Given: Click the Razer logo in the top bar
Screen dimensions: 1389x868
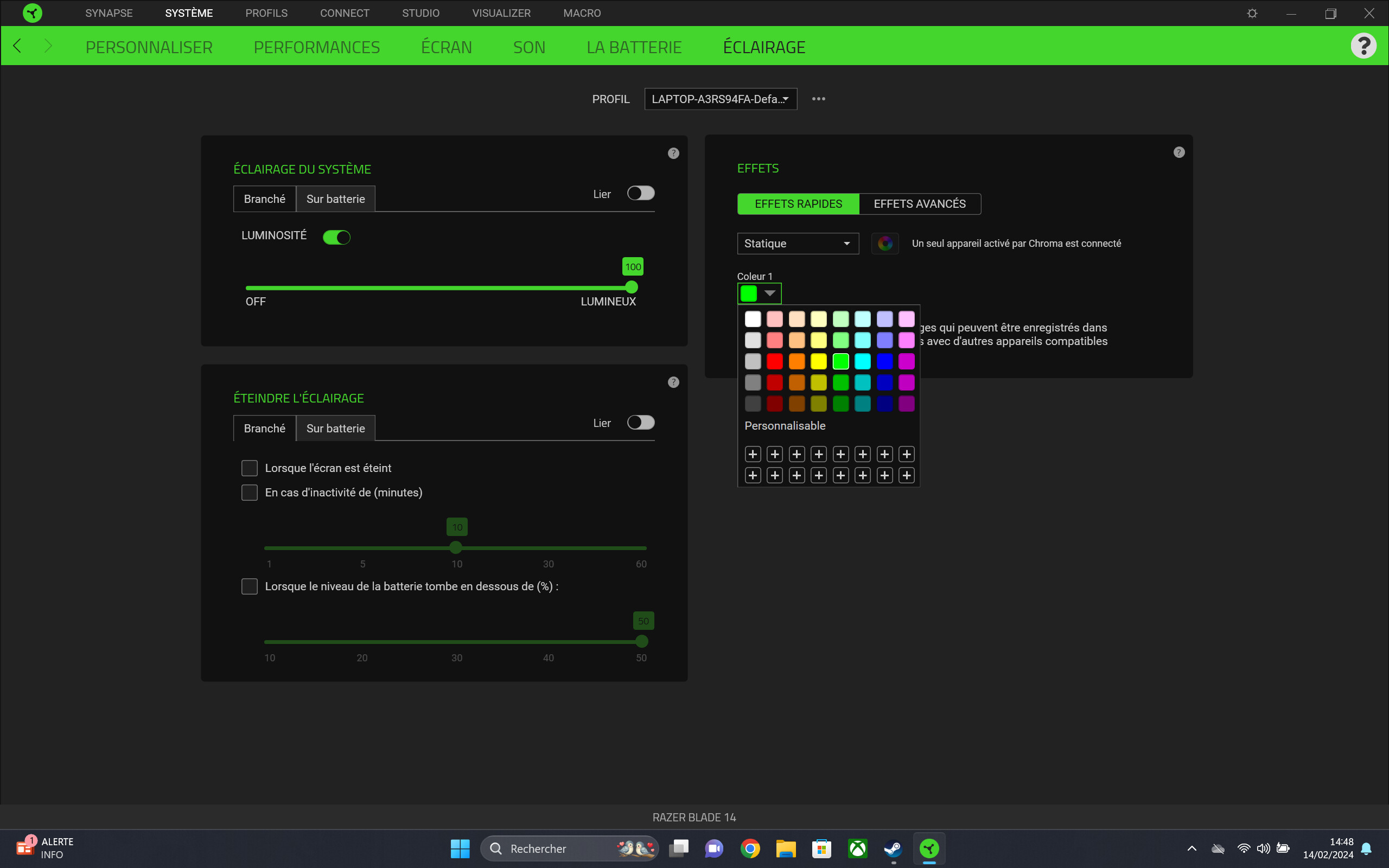Looking at the screenshot, I should tap(32, 12).
